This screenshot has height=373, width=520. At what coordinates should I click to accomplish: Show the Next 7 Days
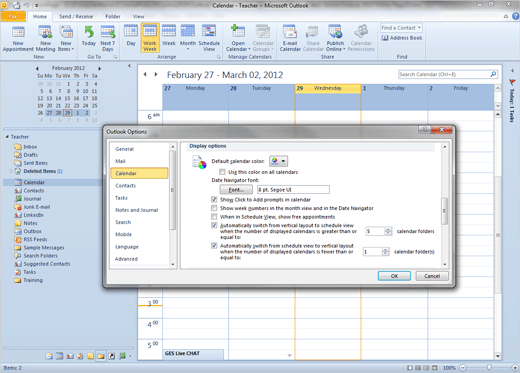(x=108, y=39)
